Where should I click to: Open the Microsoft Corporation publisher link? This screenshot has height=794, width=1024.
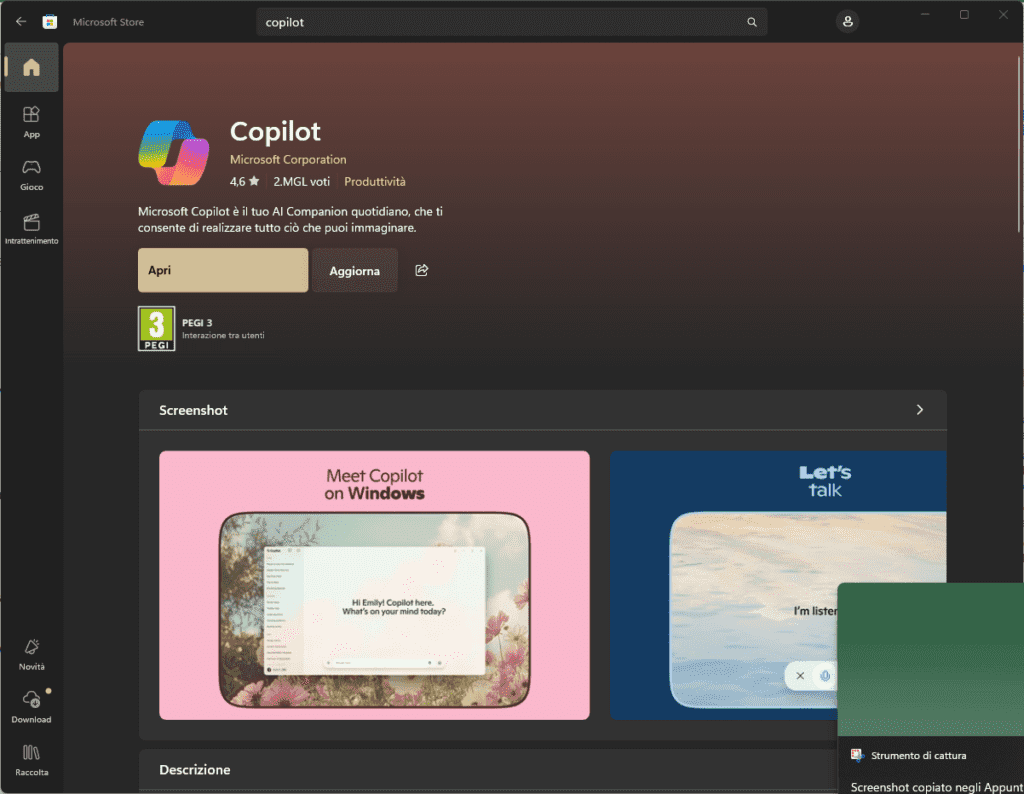click(288, 160)
